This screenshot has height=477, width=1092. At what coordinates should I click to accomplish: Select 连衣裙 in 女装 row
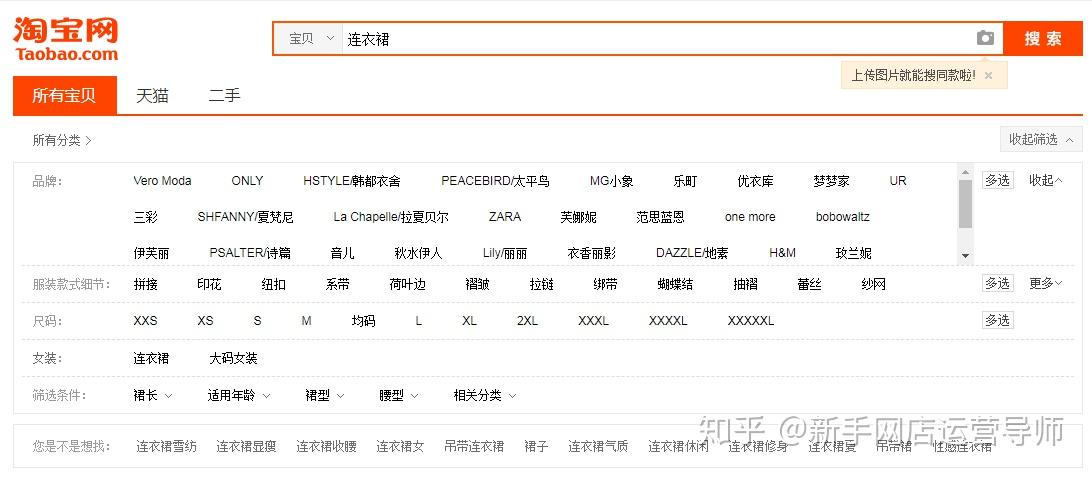[x=151, y=359]
